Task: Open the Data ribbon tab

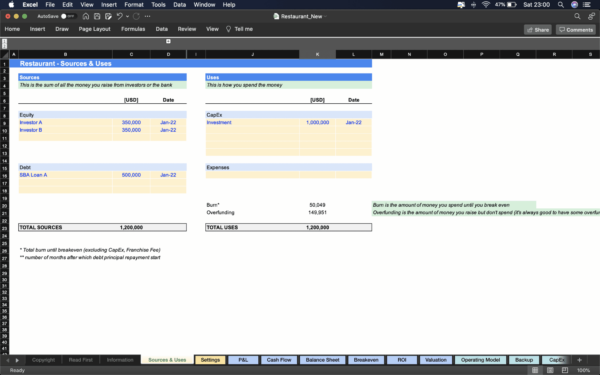Action: (x=161, y=29)
